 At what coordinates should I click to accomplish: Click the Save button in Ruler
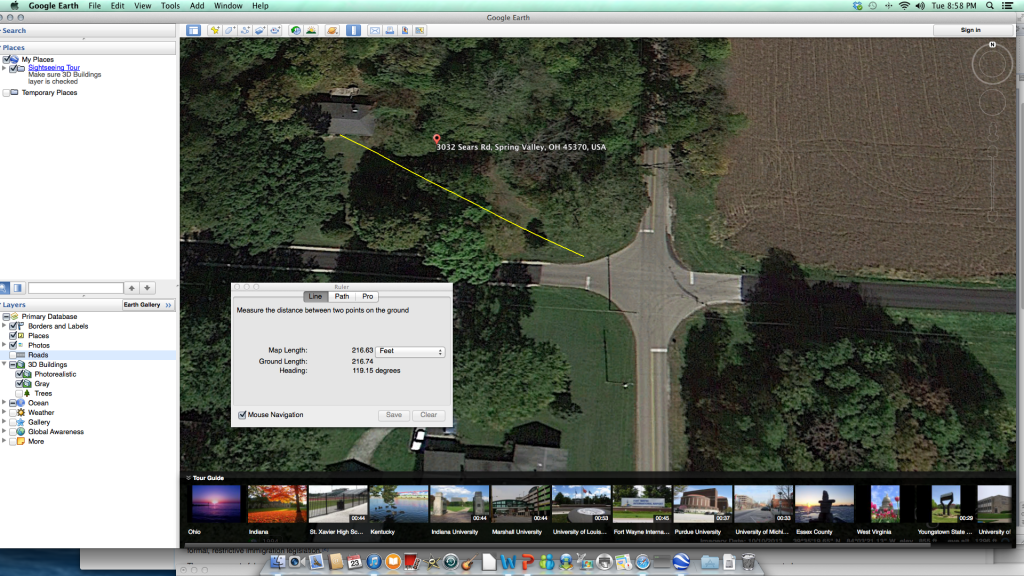[394, 415]
